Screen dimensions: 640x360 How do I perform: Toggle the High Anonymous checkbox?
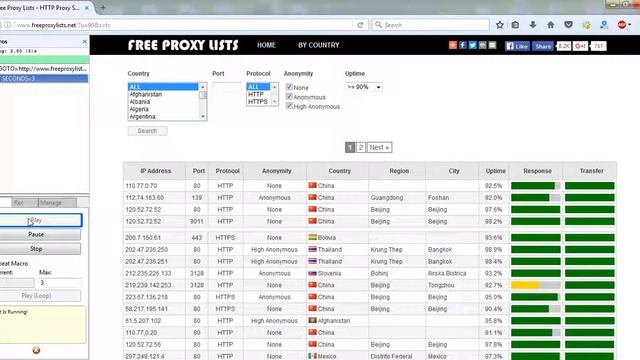(x=289, y=106)
